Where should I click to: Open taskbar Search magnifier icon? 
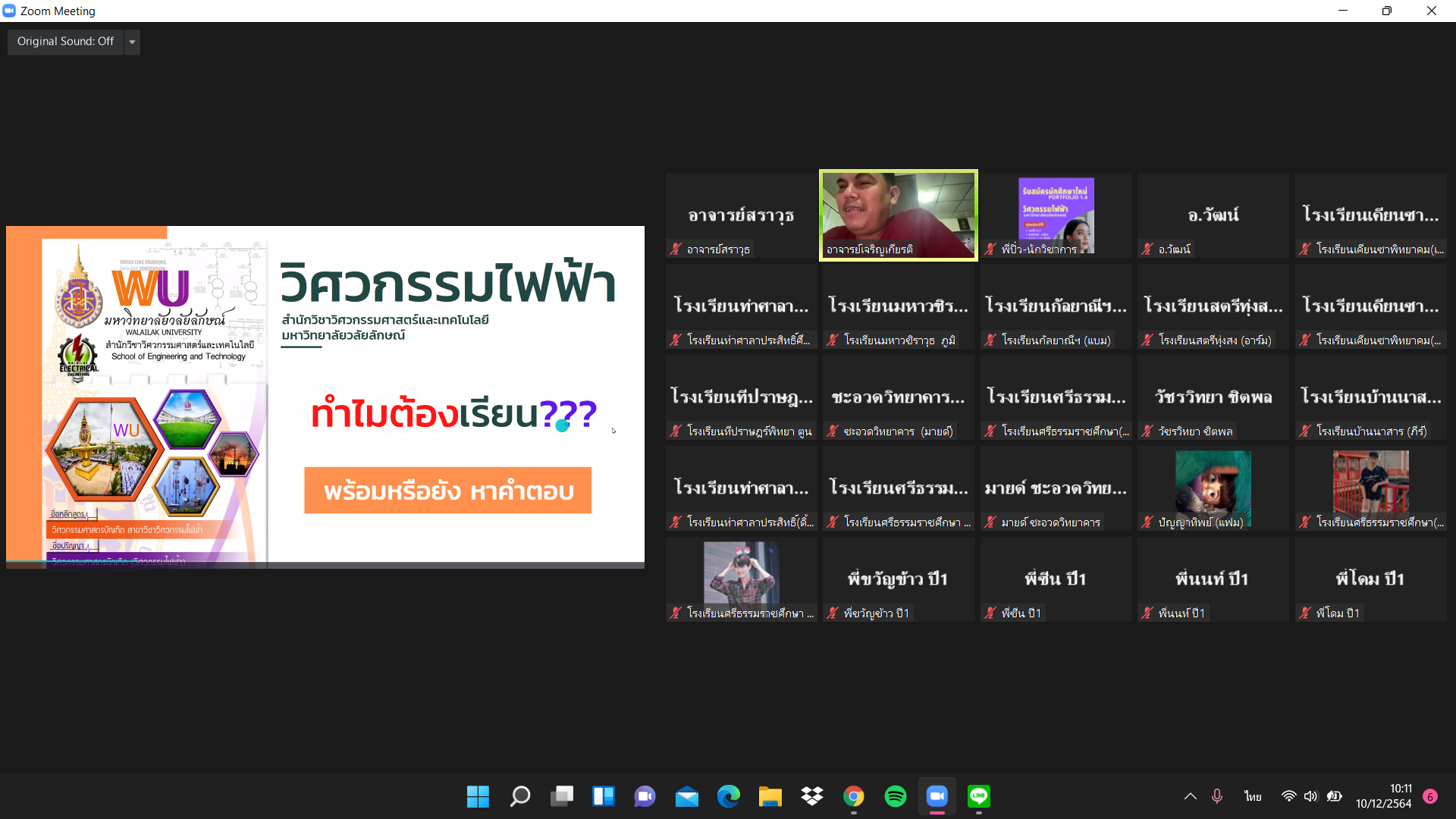[520, 796]
